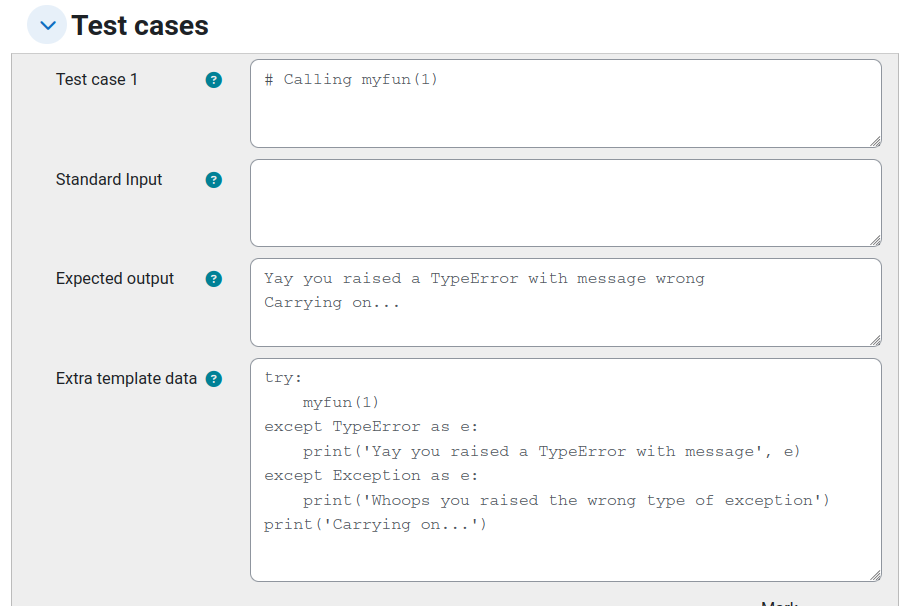Screen dimensions: 909x606
Task: Focus the empty Standard Input textarea
Action: pyautogui.click(x=566, y=203)
